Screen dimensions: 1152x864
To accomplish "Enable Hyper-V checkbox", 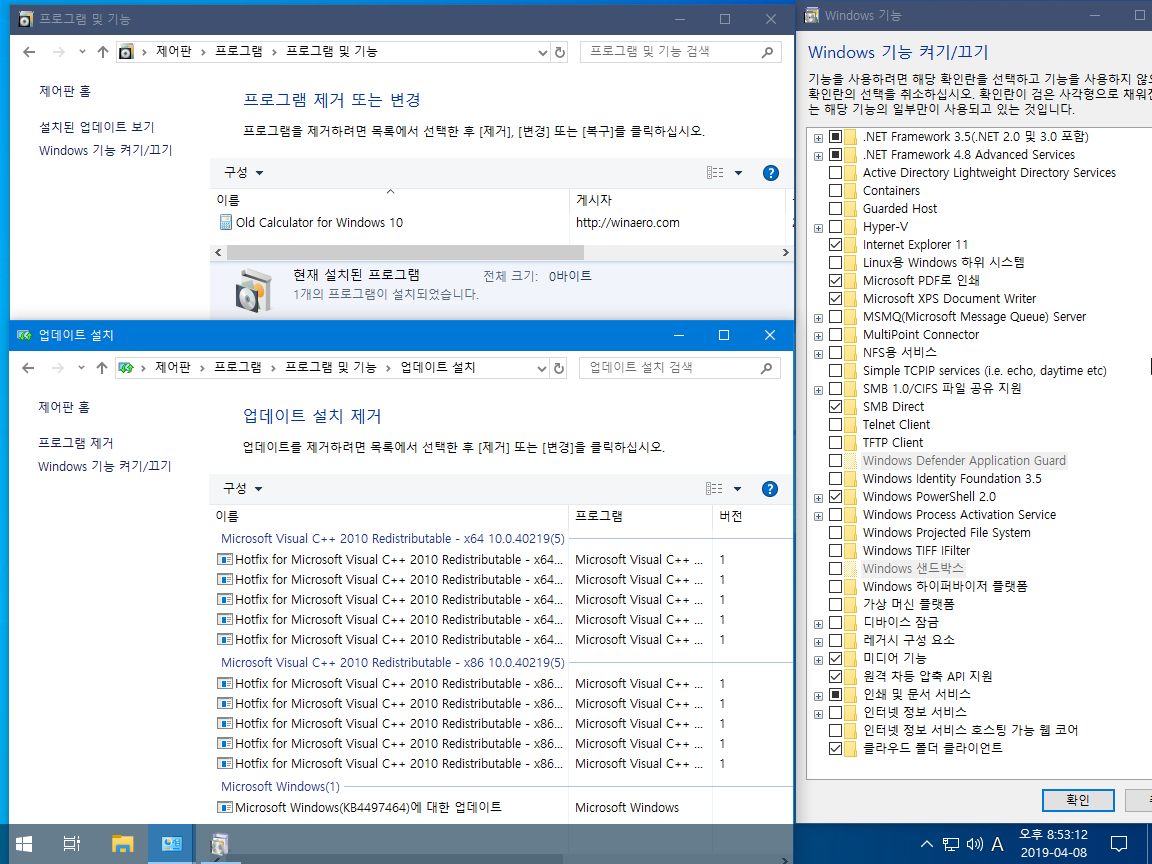I will [835, 226].
